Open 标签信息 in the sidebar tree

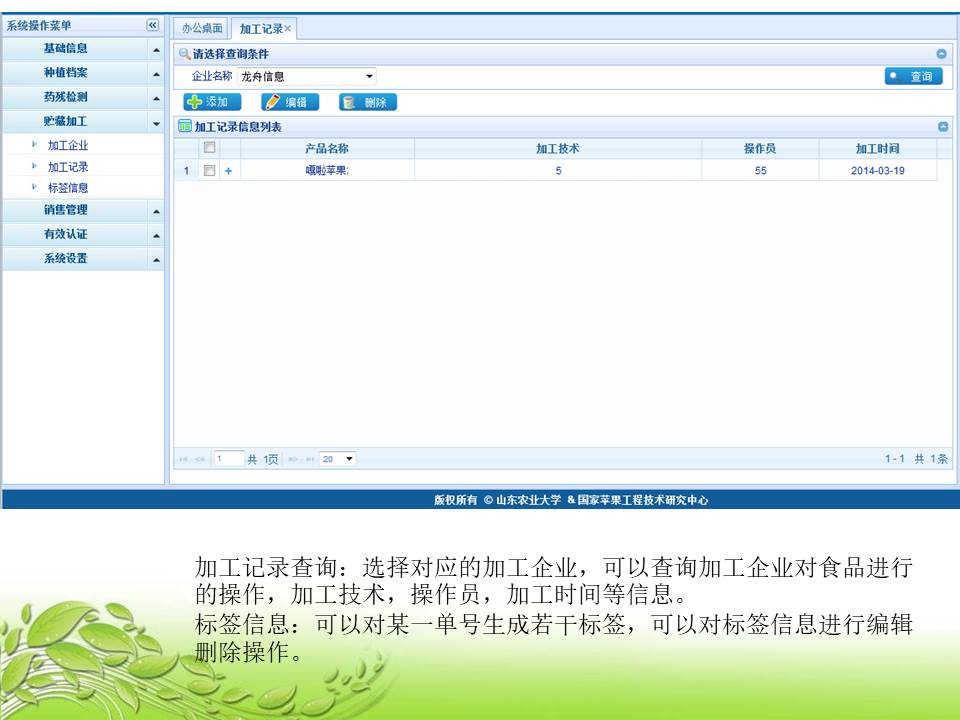[68, 187]
